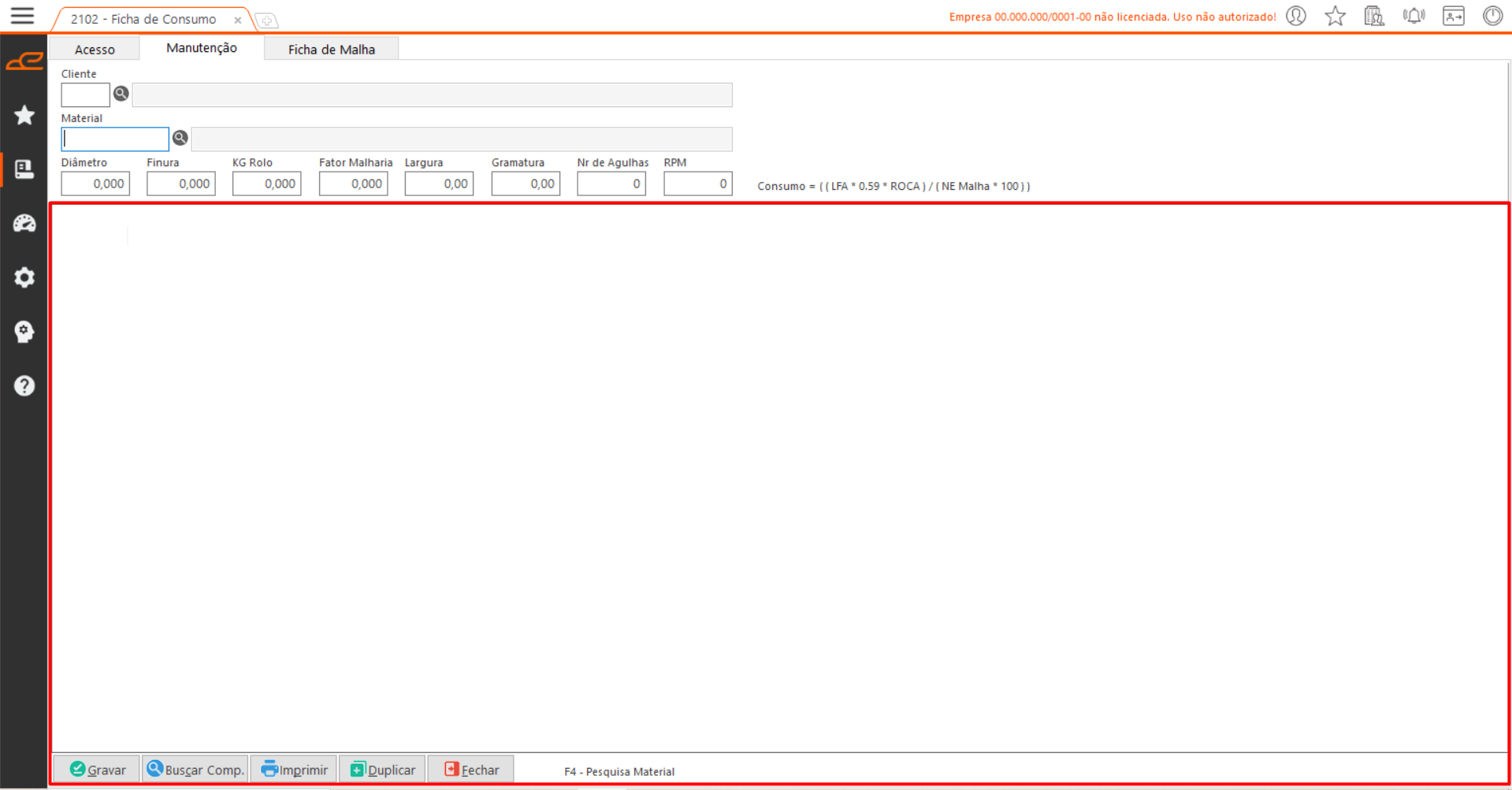Click the Imprimir button
Screen dimensions: 1512x790
click(295, 770)
